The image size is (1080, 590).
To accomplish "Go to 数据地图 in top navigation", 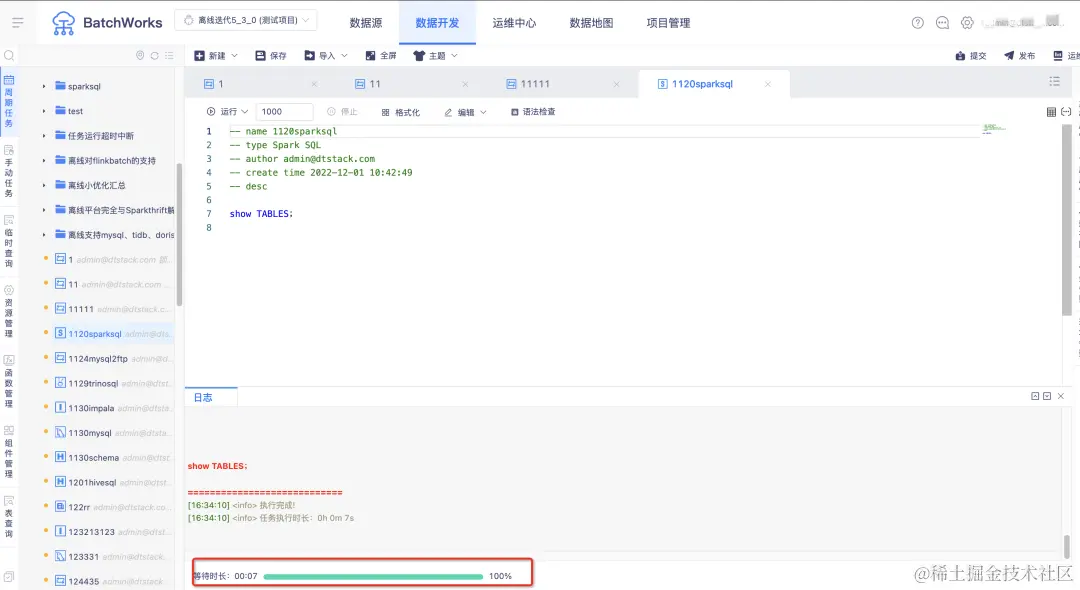I will [x=591, y=23].
